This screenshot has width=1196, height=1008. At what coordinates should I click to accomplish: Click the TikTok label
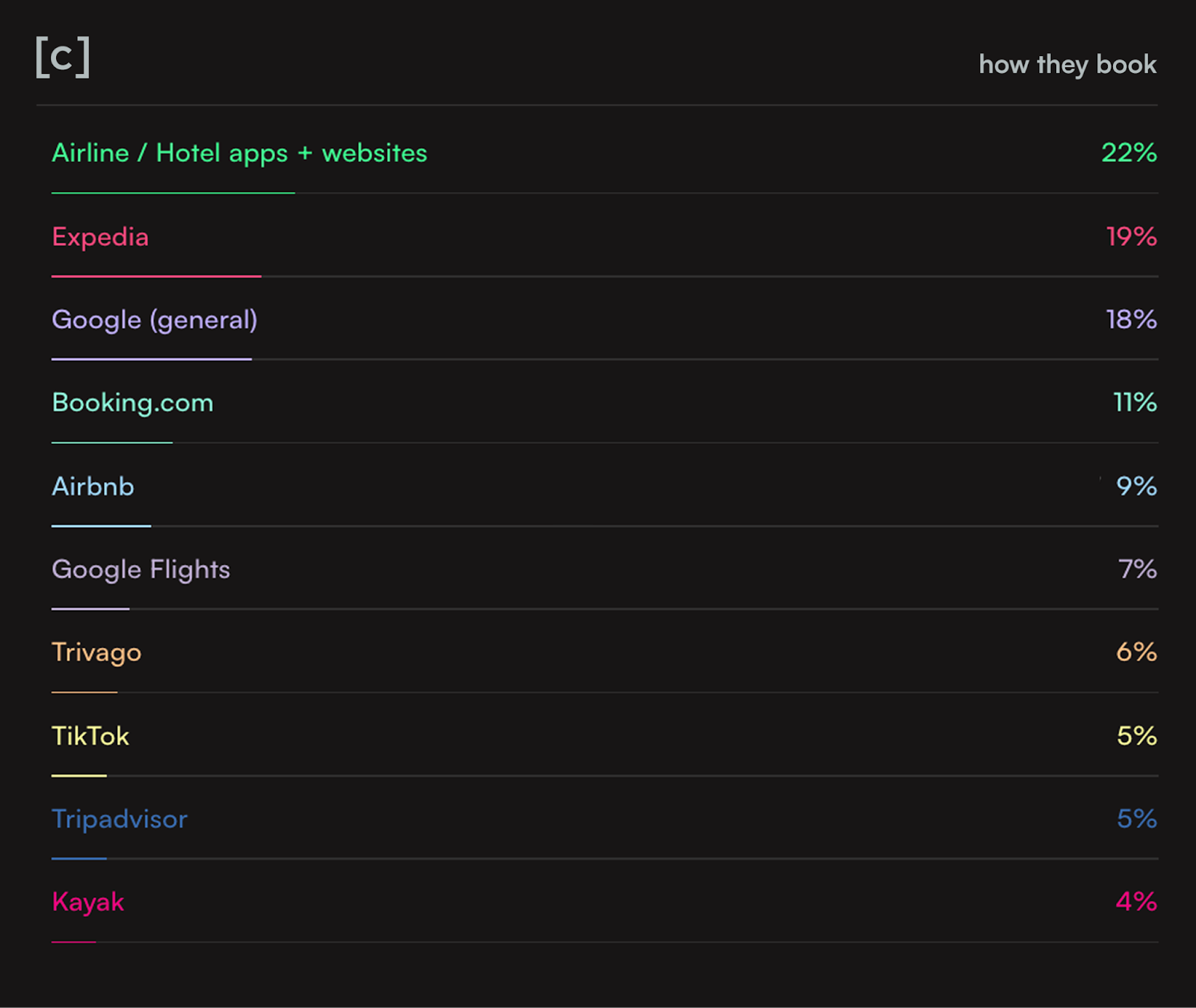(x=90, y=736)
